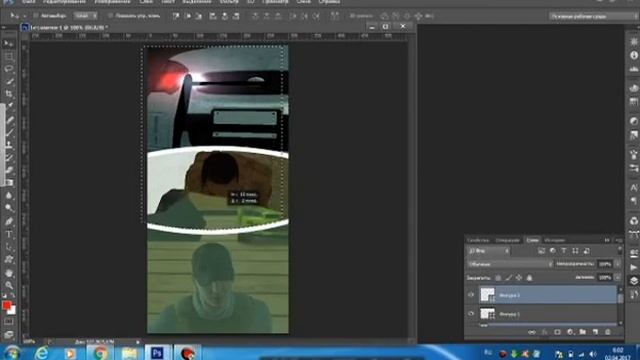Select the Clone Stamp tool

[9, 145]
